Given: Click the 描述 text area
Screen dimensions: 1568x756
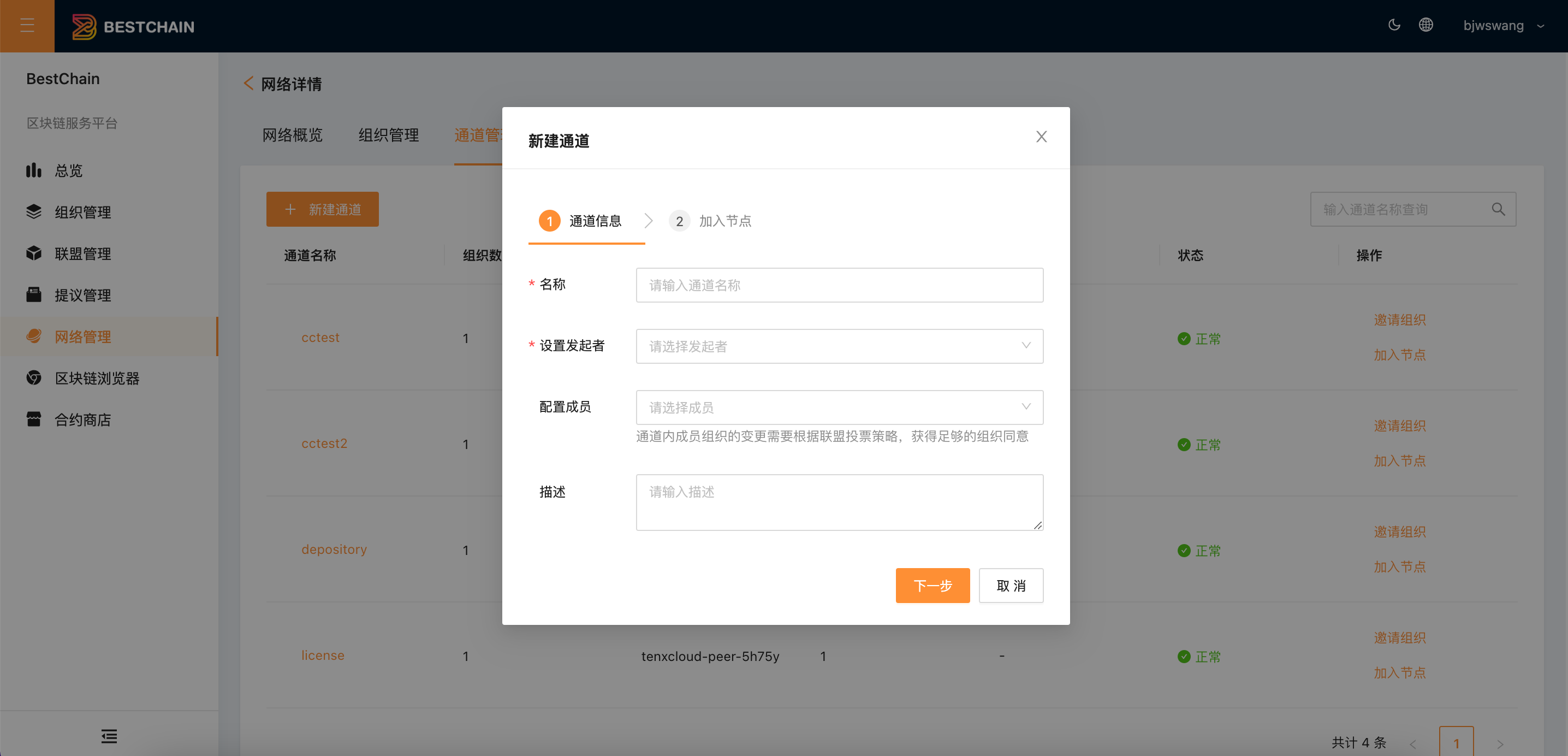Looking at the screenshot, I should [839, 502].
